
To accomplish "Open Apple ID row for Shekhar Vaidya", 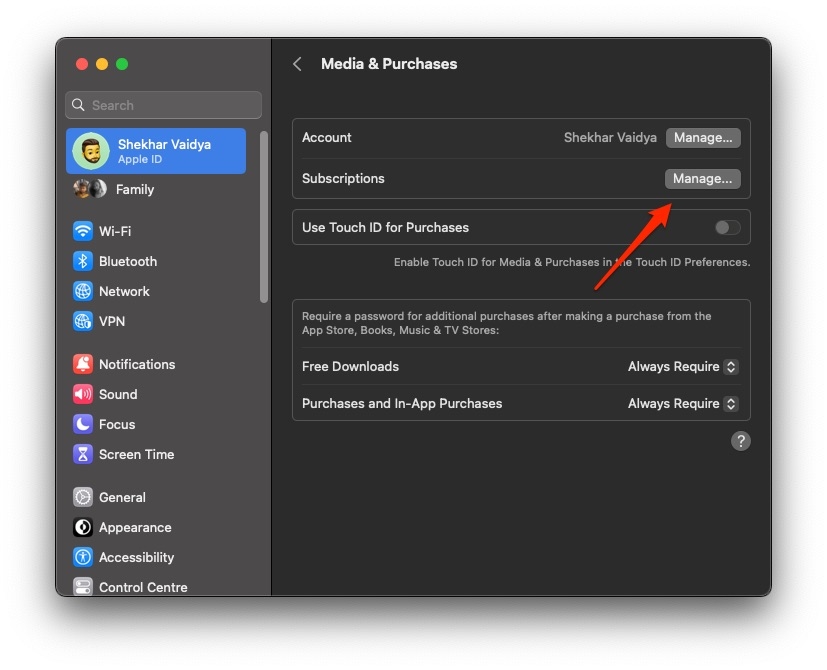I will [x=156, y=151].
